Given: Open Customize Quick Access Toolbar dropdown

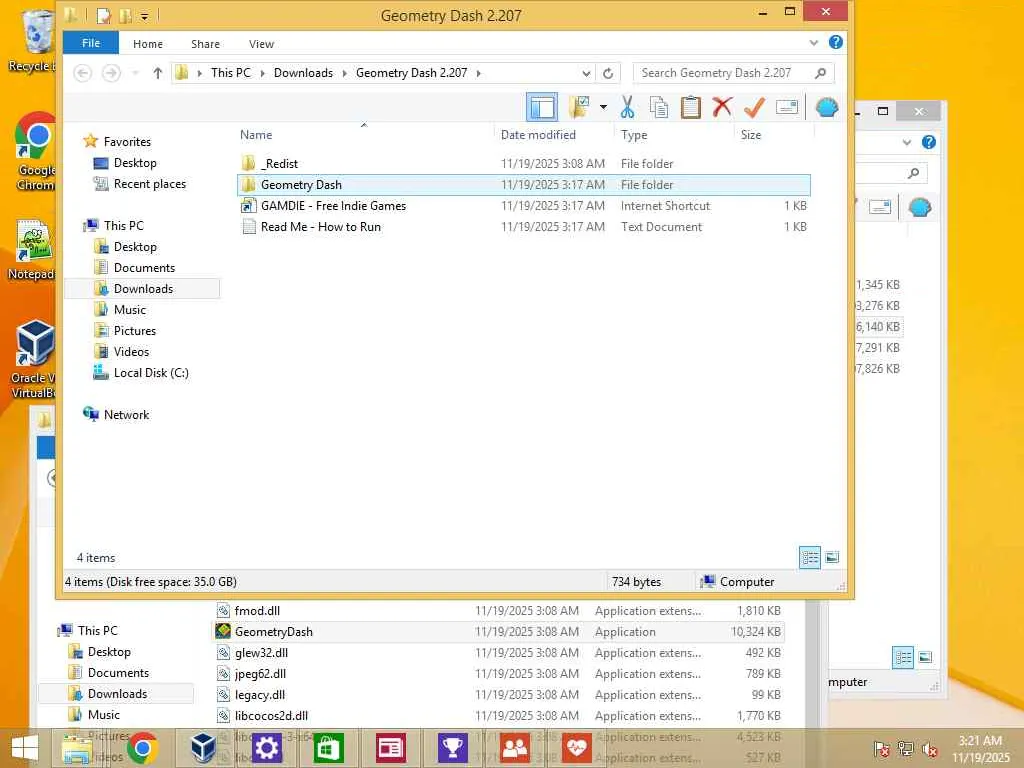Looking at the screenshot, I should (x=144, y=16).
